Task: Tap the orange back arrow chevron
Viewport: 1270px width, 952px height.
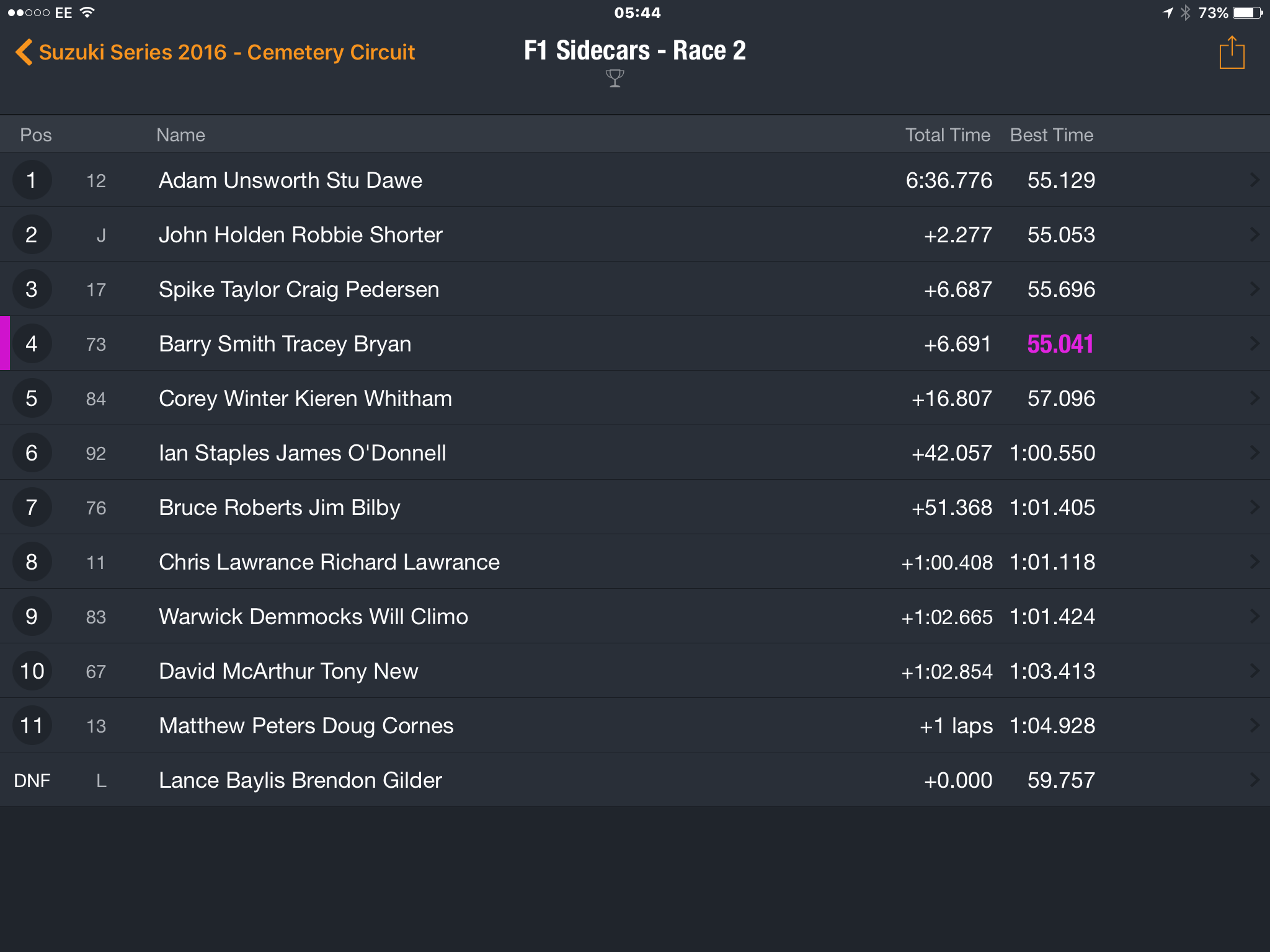Action: click(x=24, y=52)
